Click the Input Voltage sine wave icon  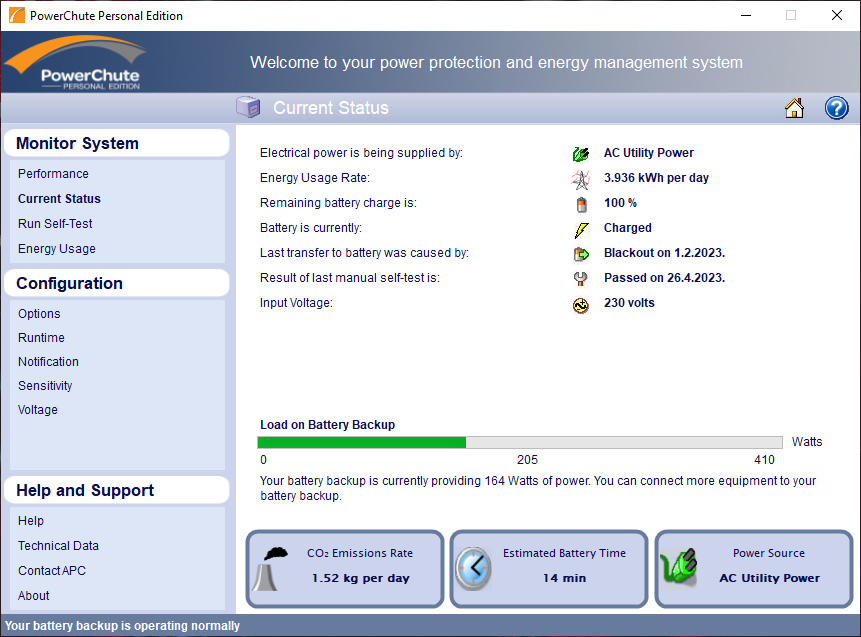pos(580,305)
